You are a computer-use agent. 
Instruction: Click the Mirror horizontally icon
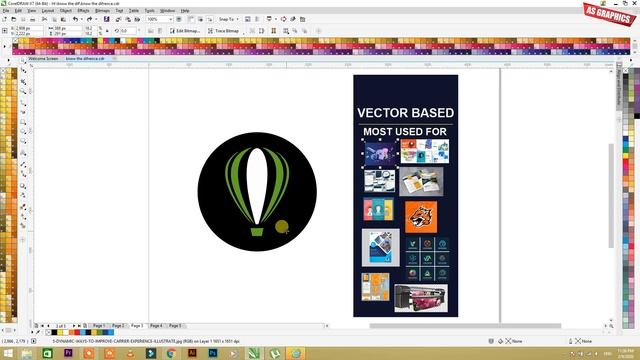(x=151, y=31)
